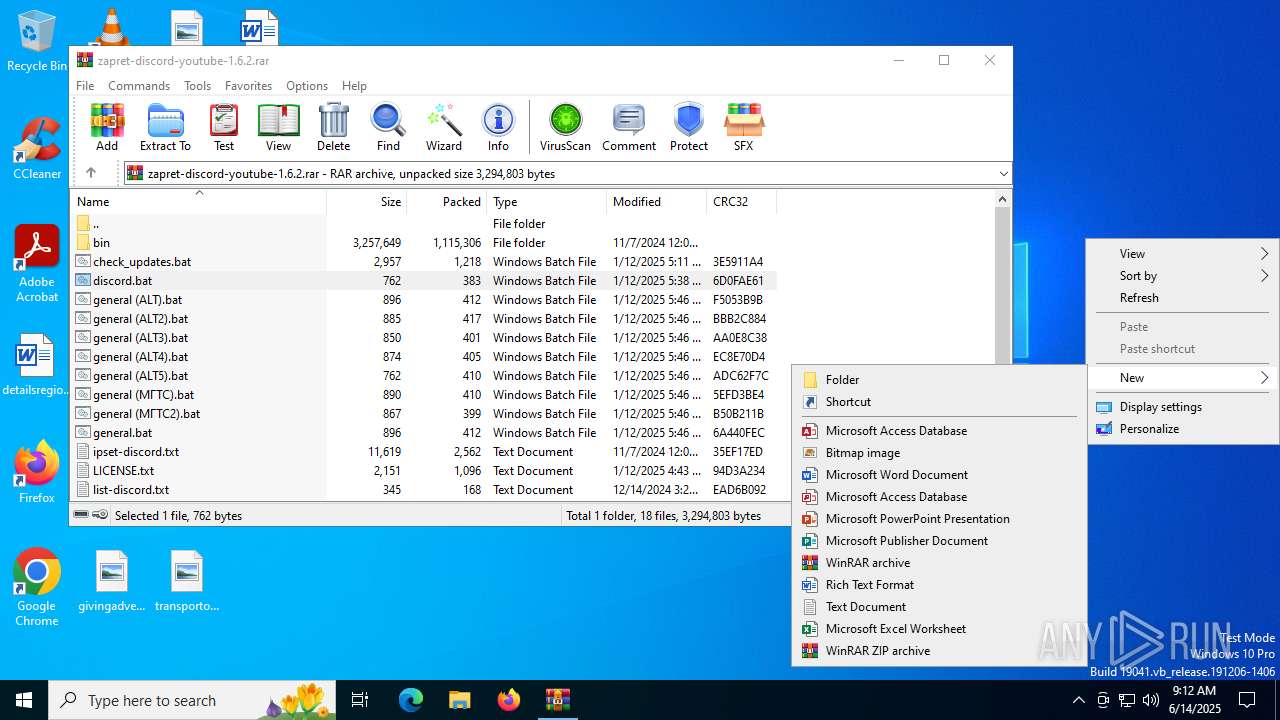Open the Commands menu
The width and height of the screenshot is (1280, 720).
(x=139, y=86)
